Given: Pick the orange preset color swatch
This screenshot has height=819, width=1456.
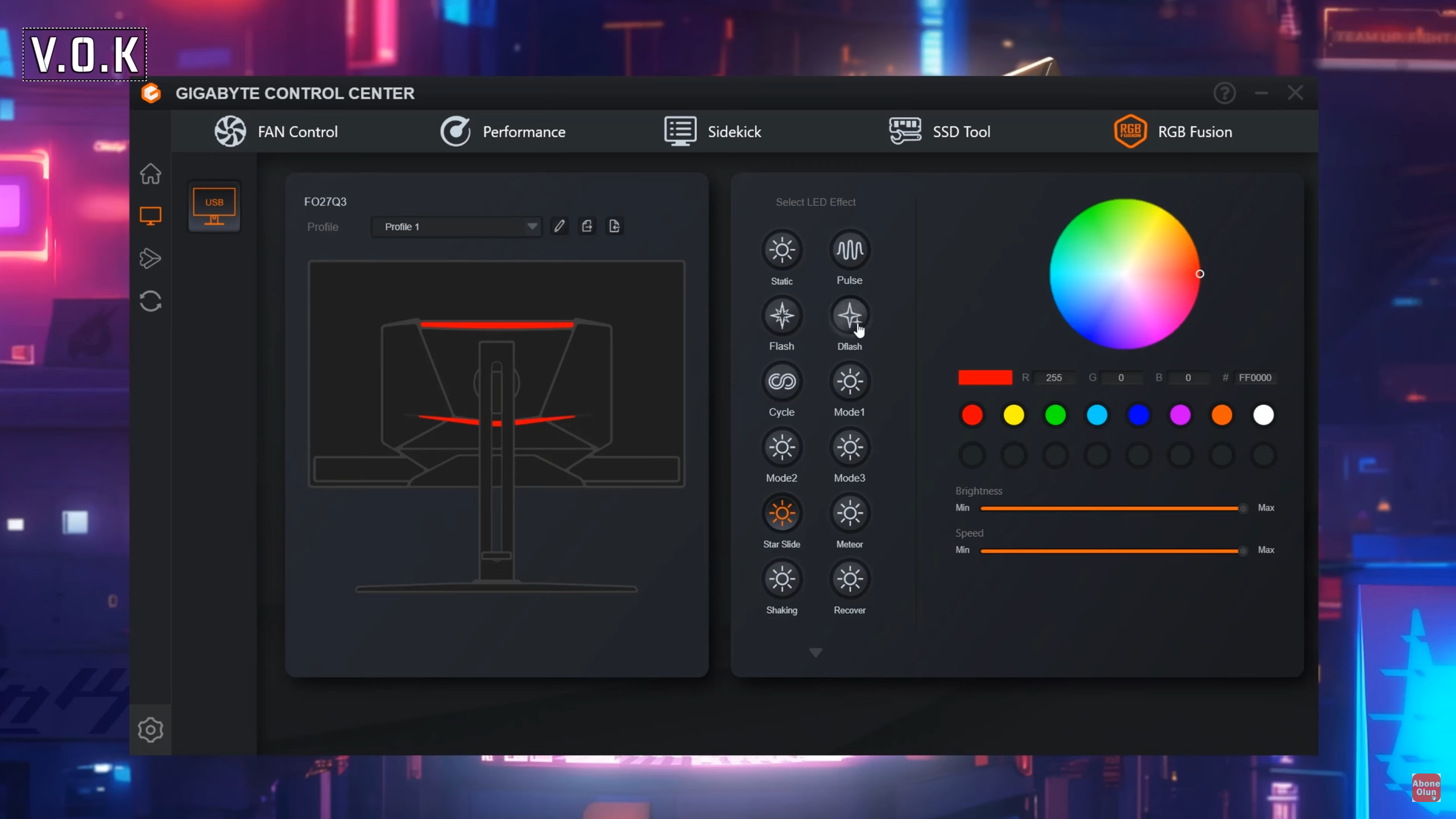Looking at the screenshot, I should 1222,415.
